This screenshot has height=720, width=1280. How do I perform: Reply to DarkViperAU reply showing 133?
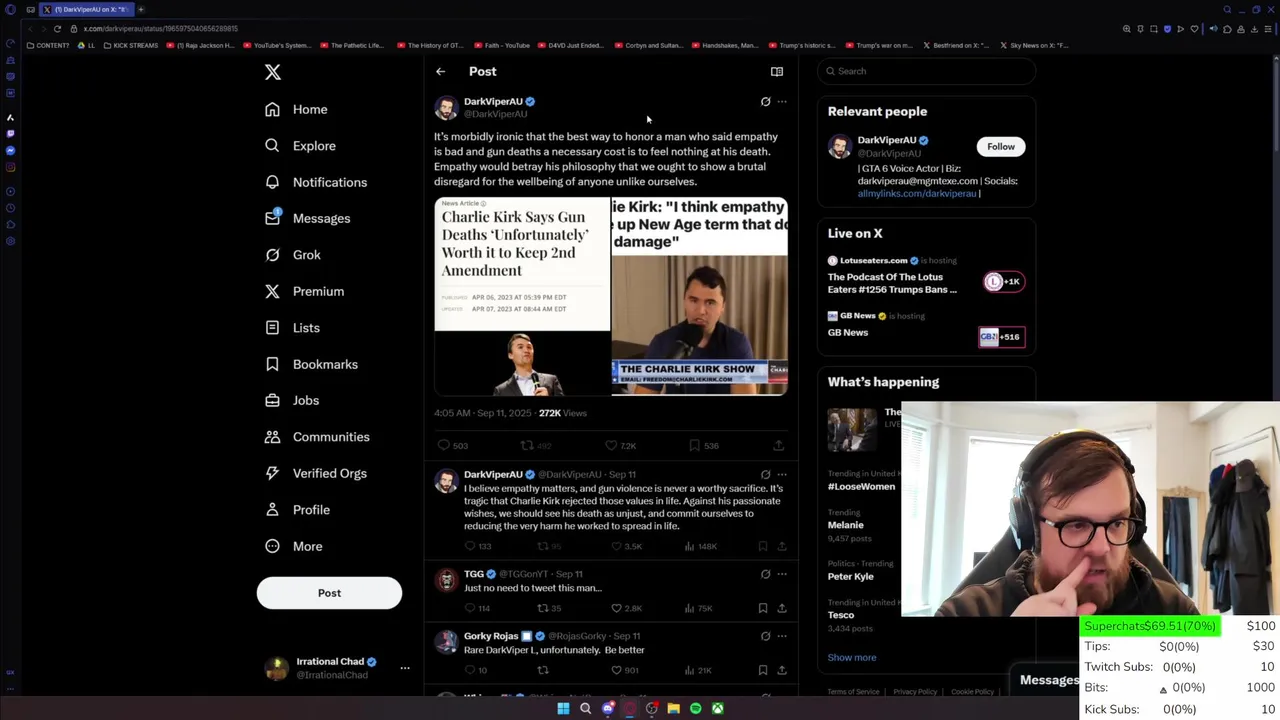pyautogui.click(x=478, y=546)
